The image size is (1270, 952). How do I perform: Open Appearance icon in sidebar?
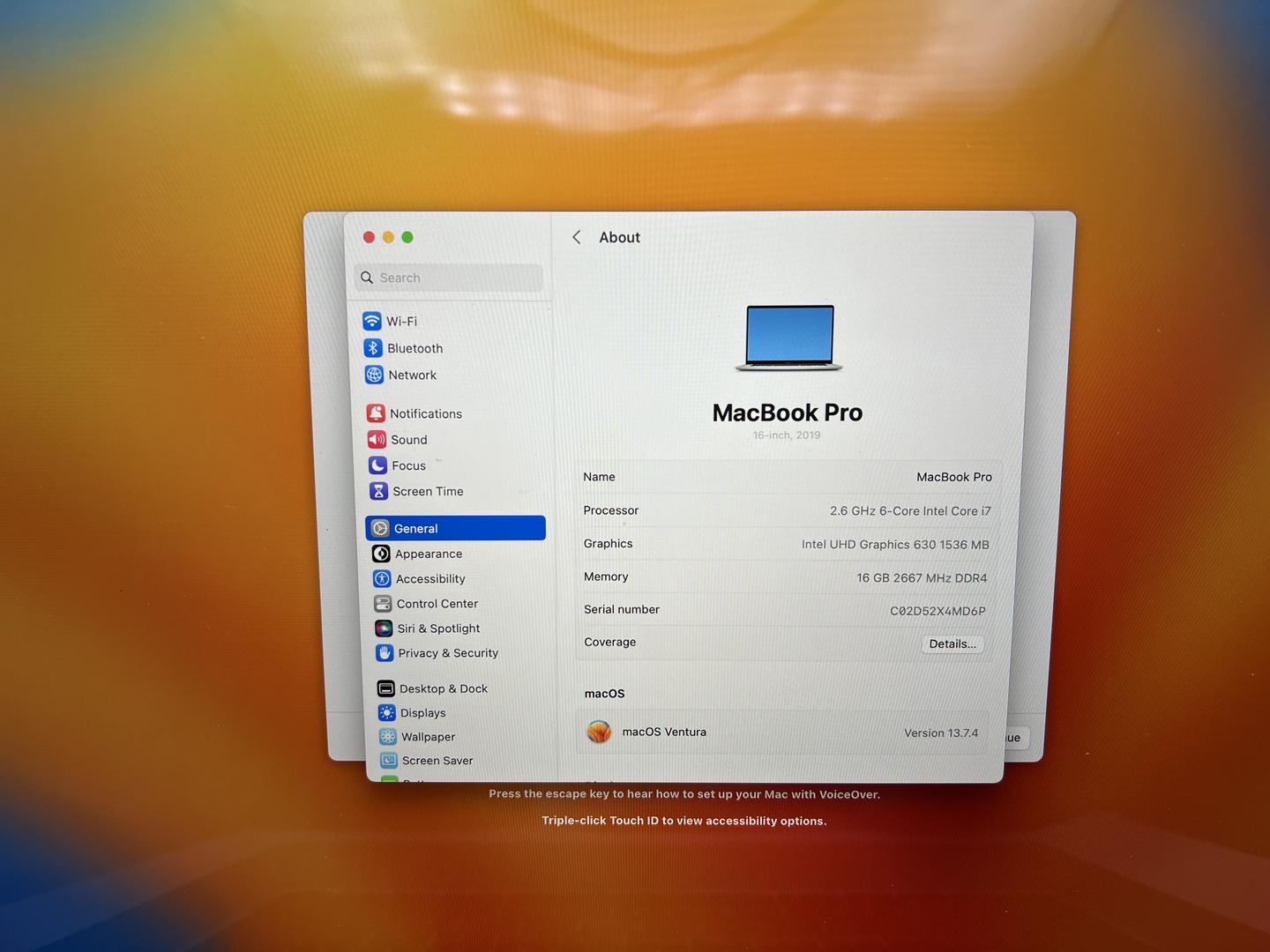click(x=381, y=554)
